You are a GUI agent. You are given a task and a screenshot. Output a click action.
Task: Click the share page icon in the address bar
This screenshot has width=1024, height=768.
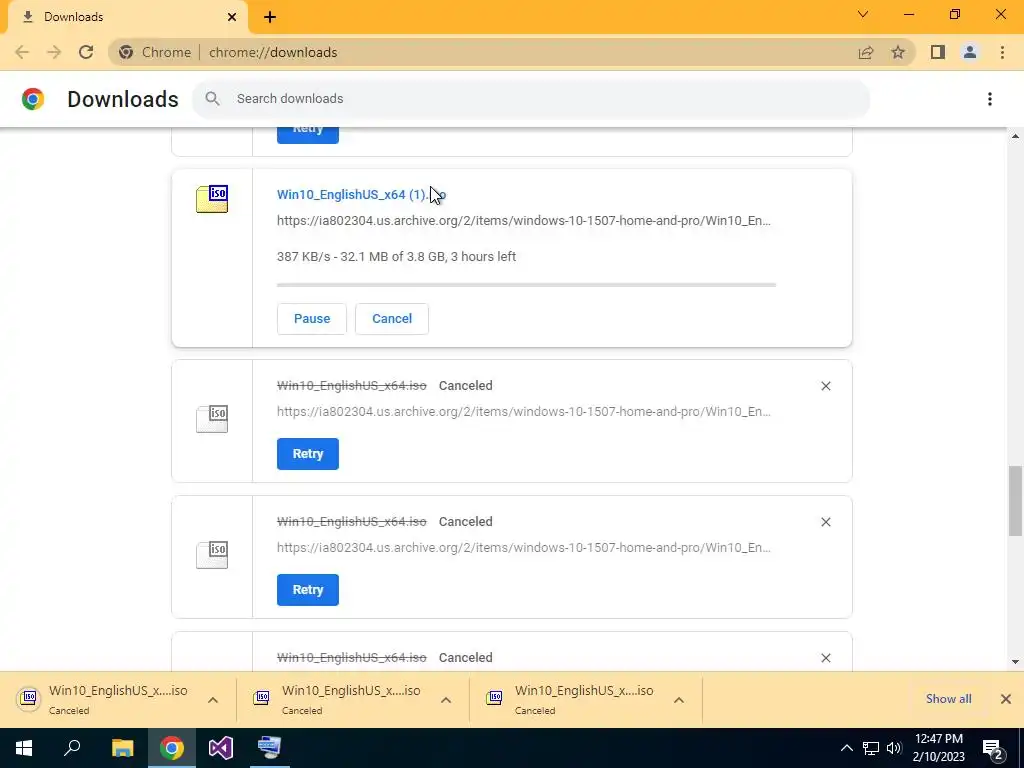[866, 52]
